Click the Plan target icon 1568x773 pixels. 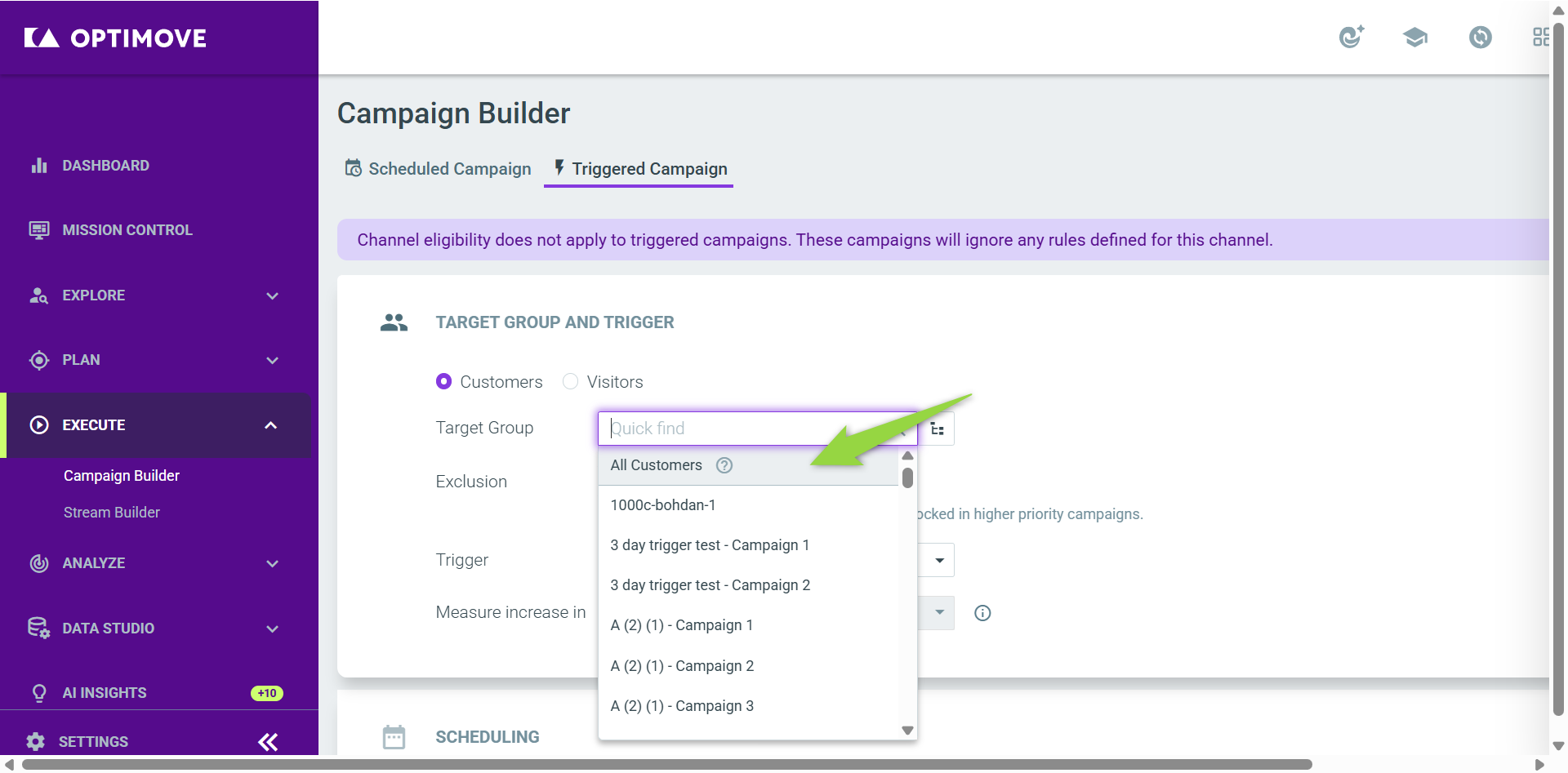coord(39,360)
